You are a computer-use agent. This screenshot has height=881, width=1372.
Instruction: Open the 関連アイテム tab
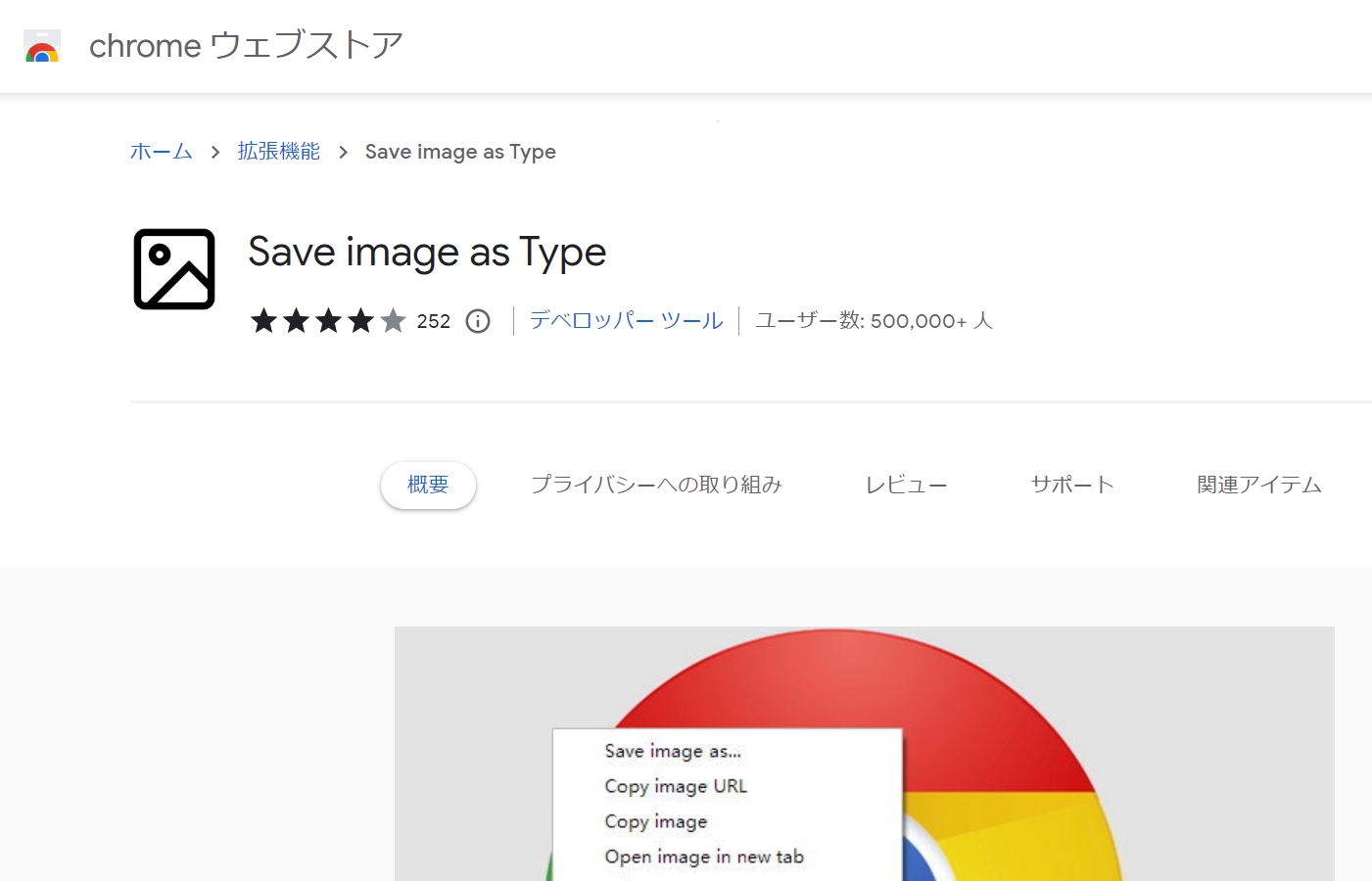click(x=1259, y=485)
